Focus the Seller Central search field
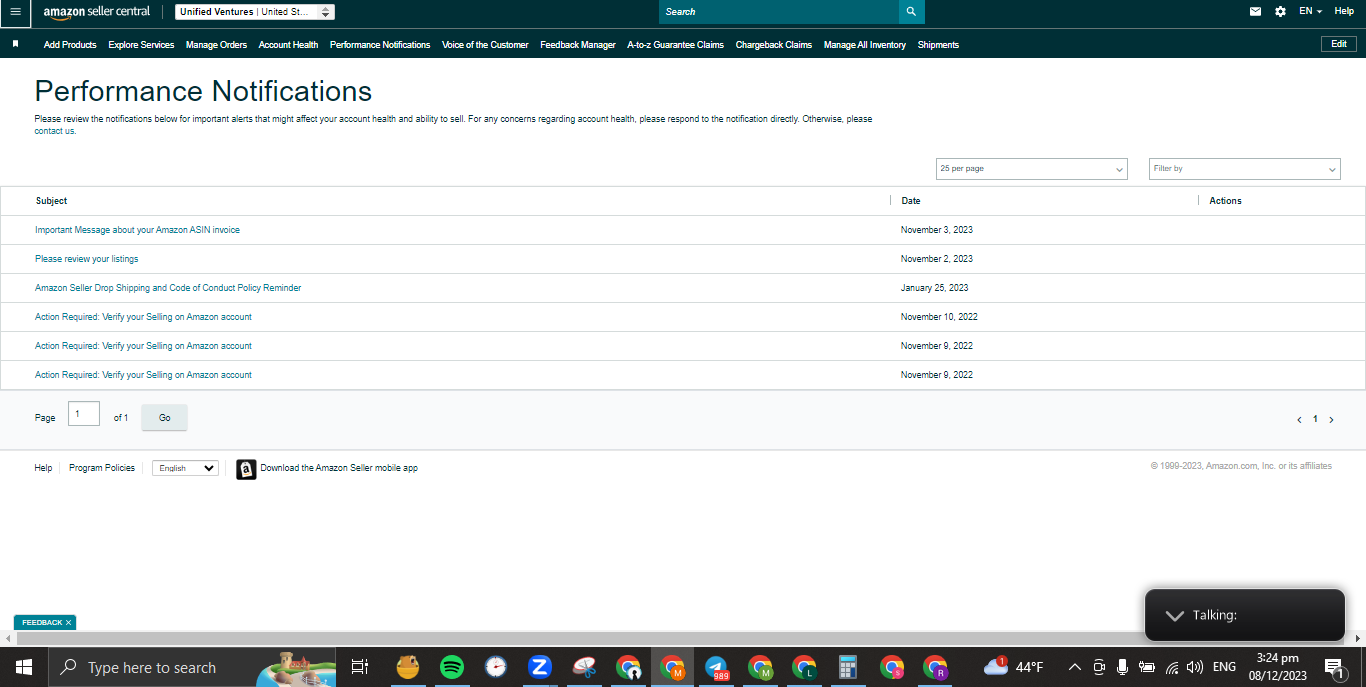 tap(779, 12)
